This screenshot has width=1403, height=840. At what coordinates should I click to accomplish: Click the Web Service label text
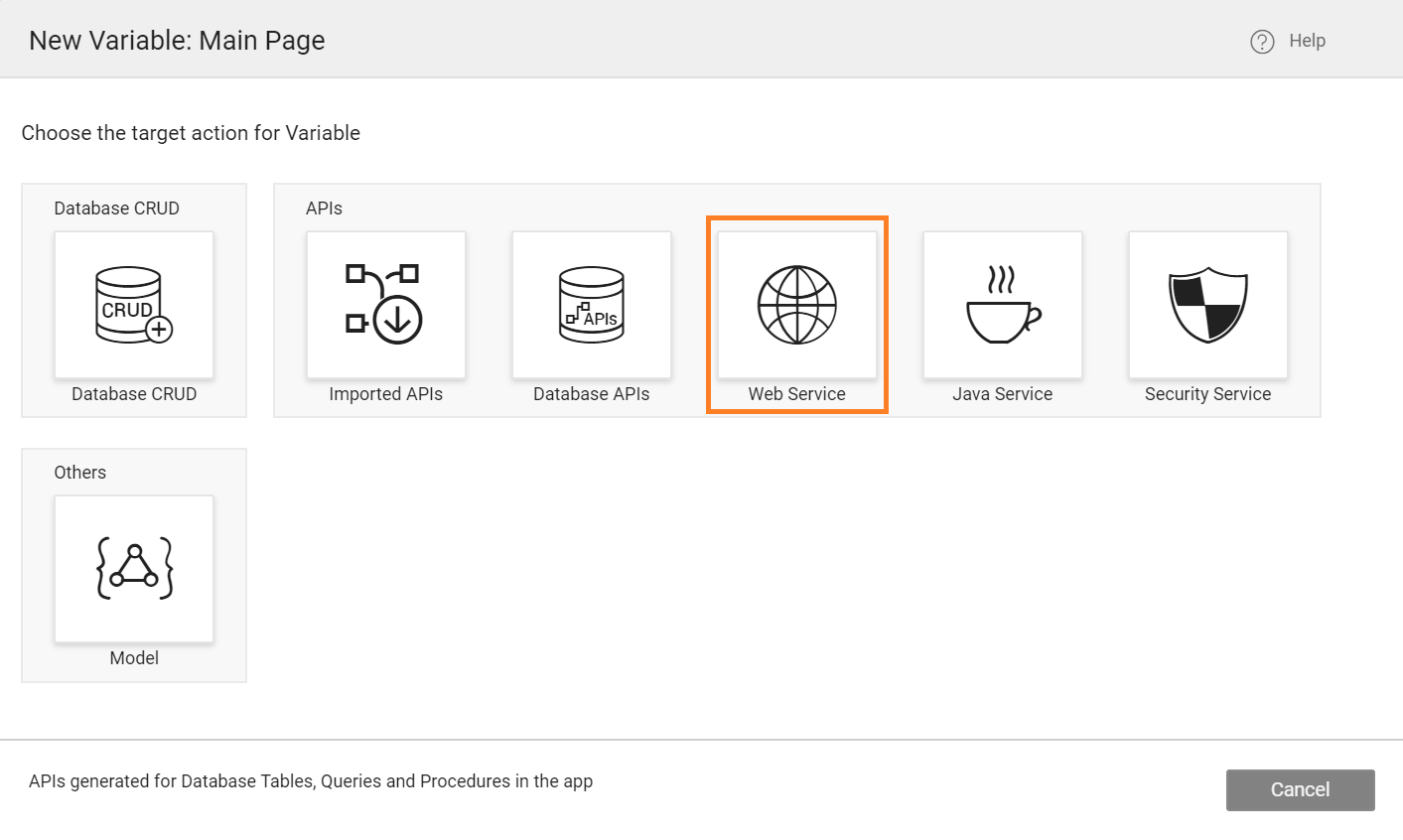tap(796, 393)
